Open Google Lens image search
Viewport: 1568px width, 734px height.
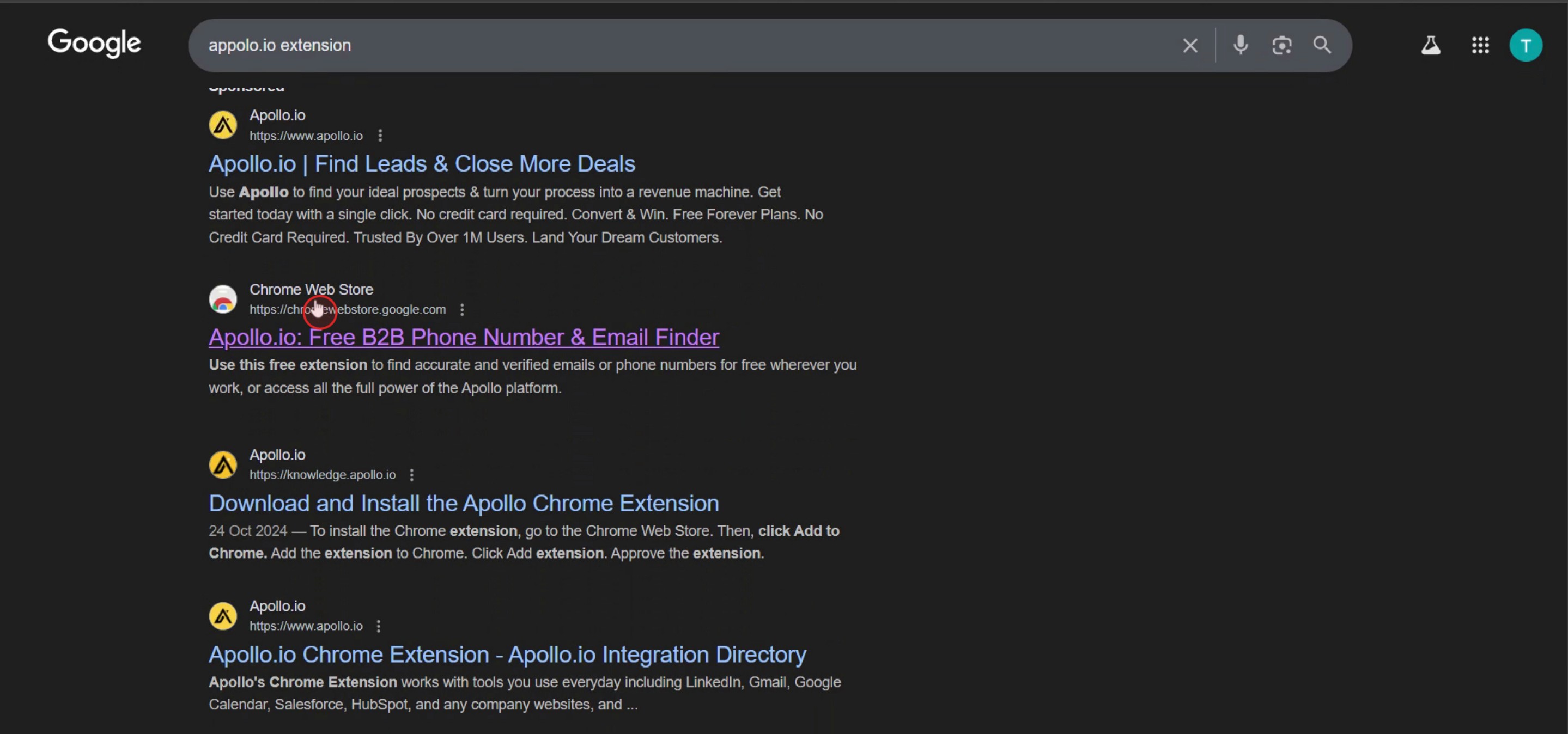[1281, 46]
